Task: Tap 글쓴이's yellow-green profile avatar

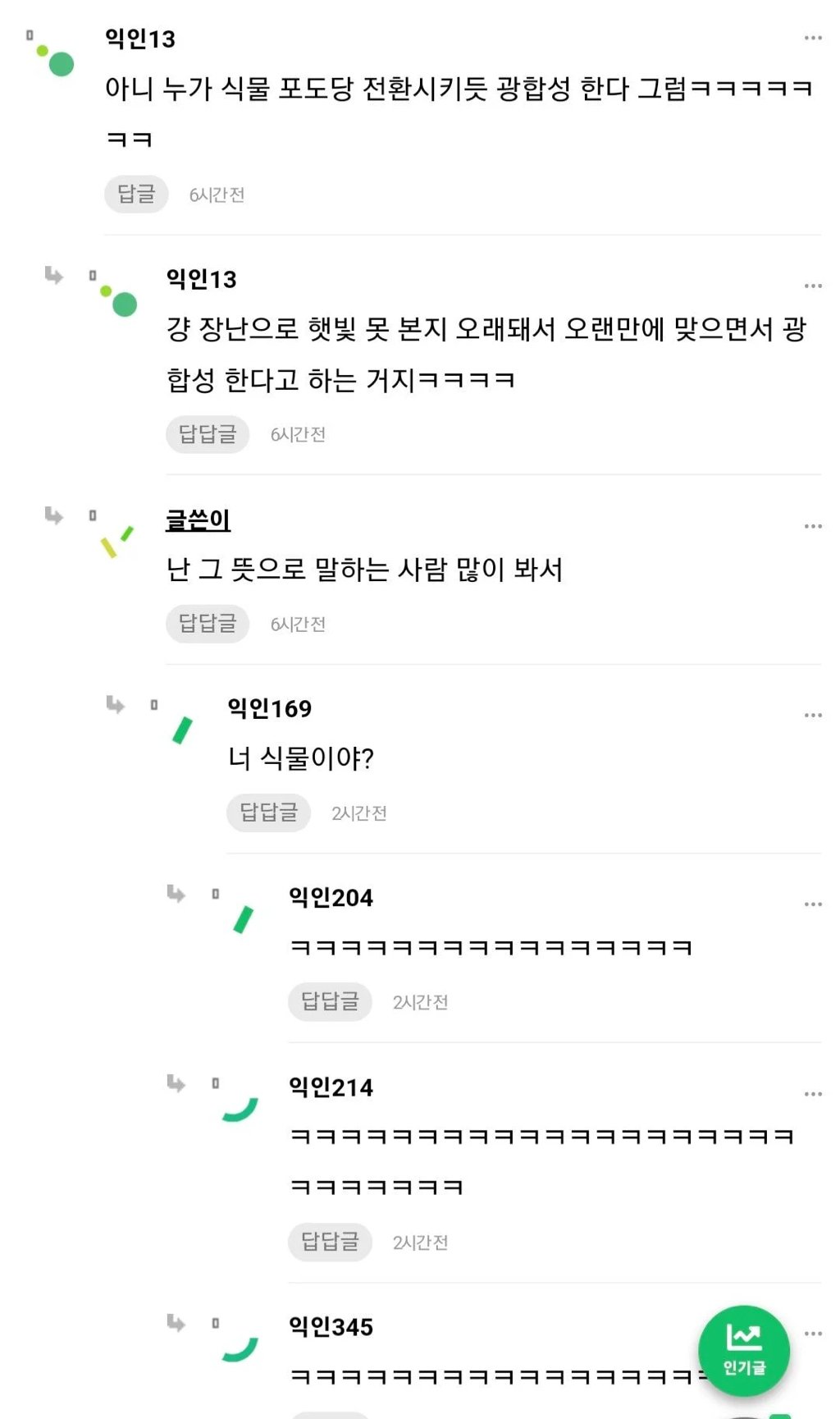Action: click(116, 541)
